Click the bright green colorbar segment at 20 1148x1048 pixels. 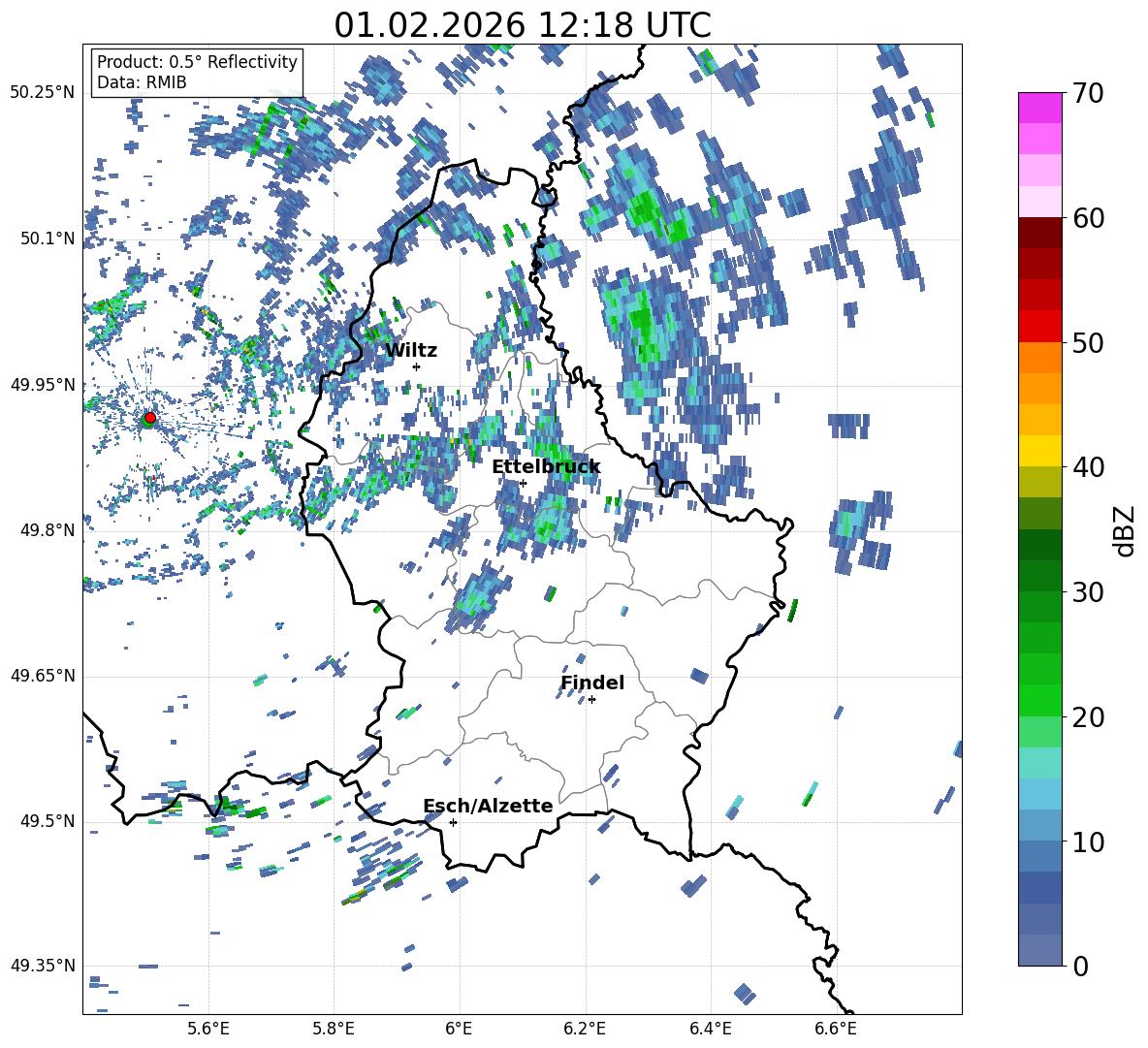point(1039,700)
